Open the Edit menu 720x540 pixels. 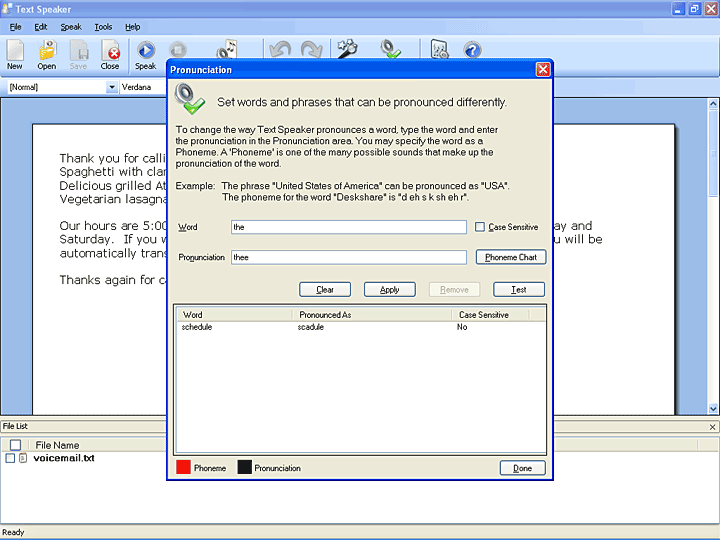click(x=40, y=27)
